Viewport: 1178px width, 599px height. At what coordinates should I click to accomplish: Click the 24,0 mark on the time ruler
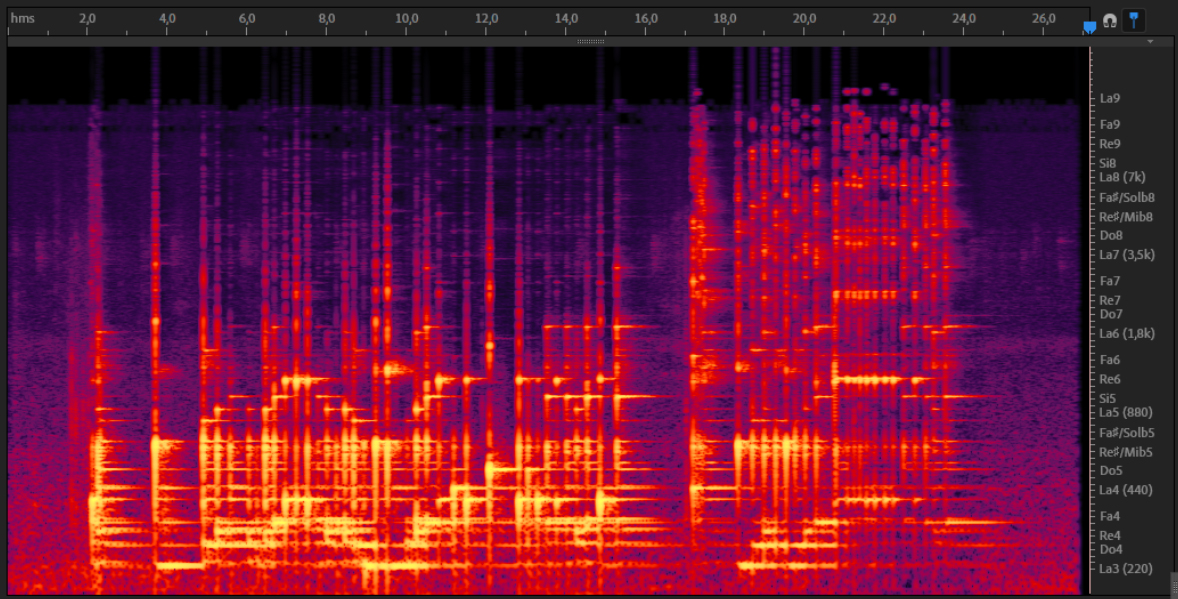(x=964, y=18)
